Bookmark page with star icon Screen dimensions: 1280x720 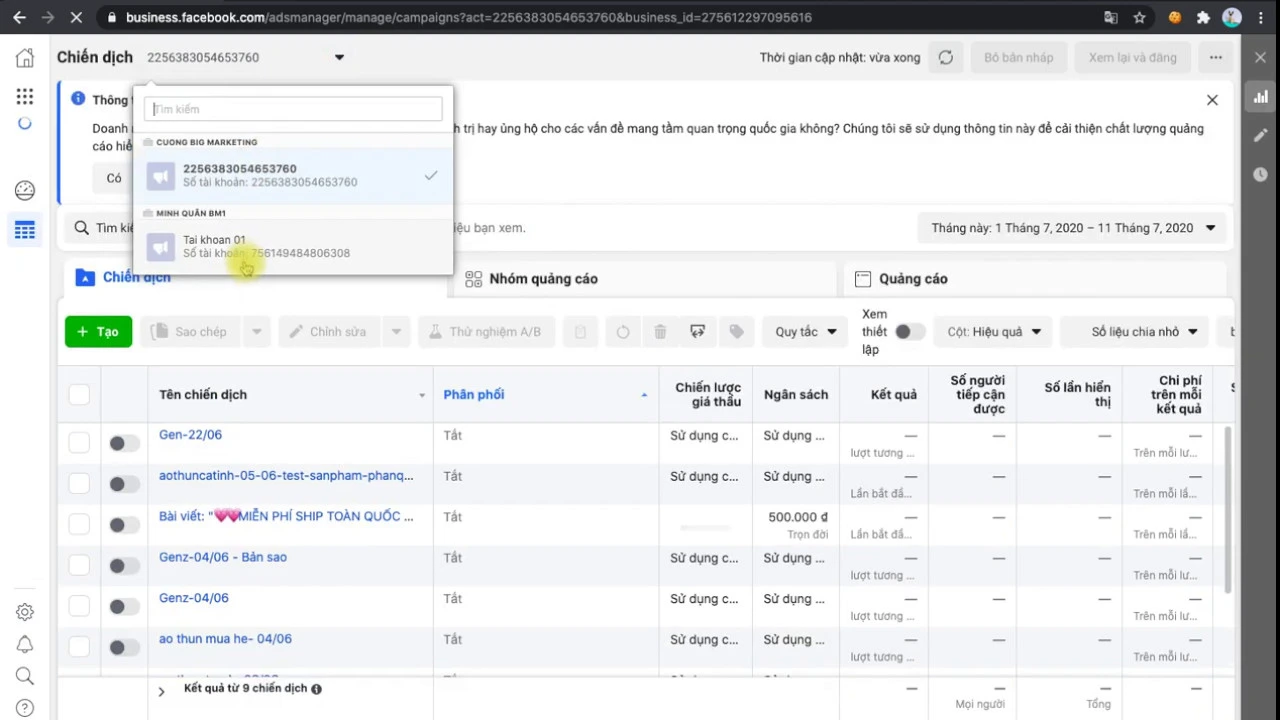pyautogui.click(x=1139, y=17)
